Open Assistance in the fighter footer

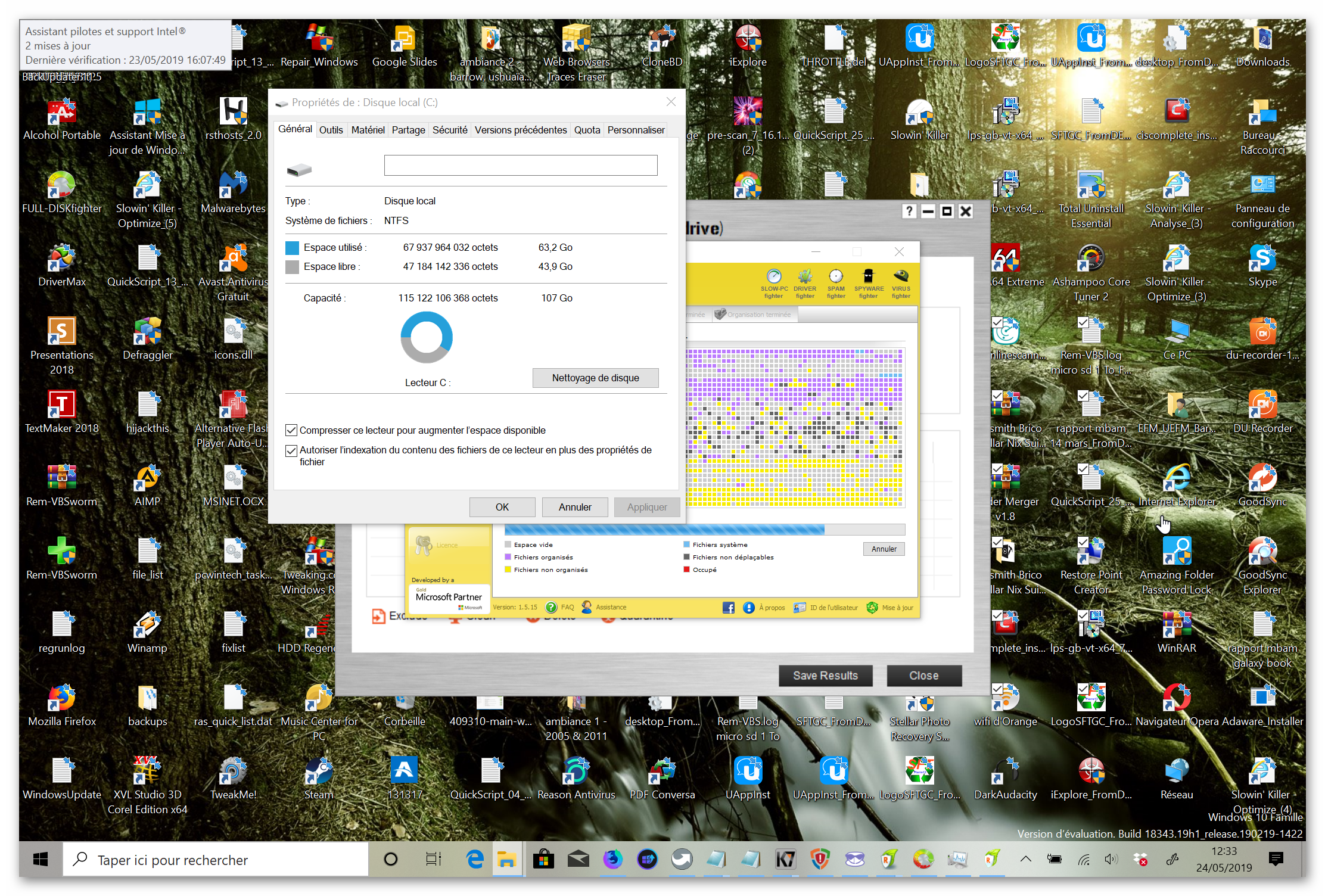coord(604,607)
